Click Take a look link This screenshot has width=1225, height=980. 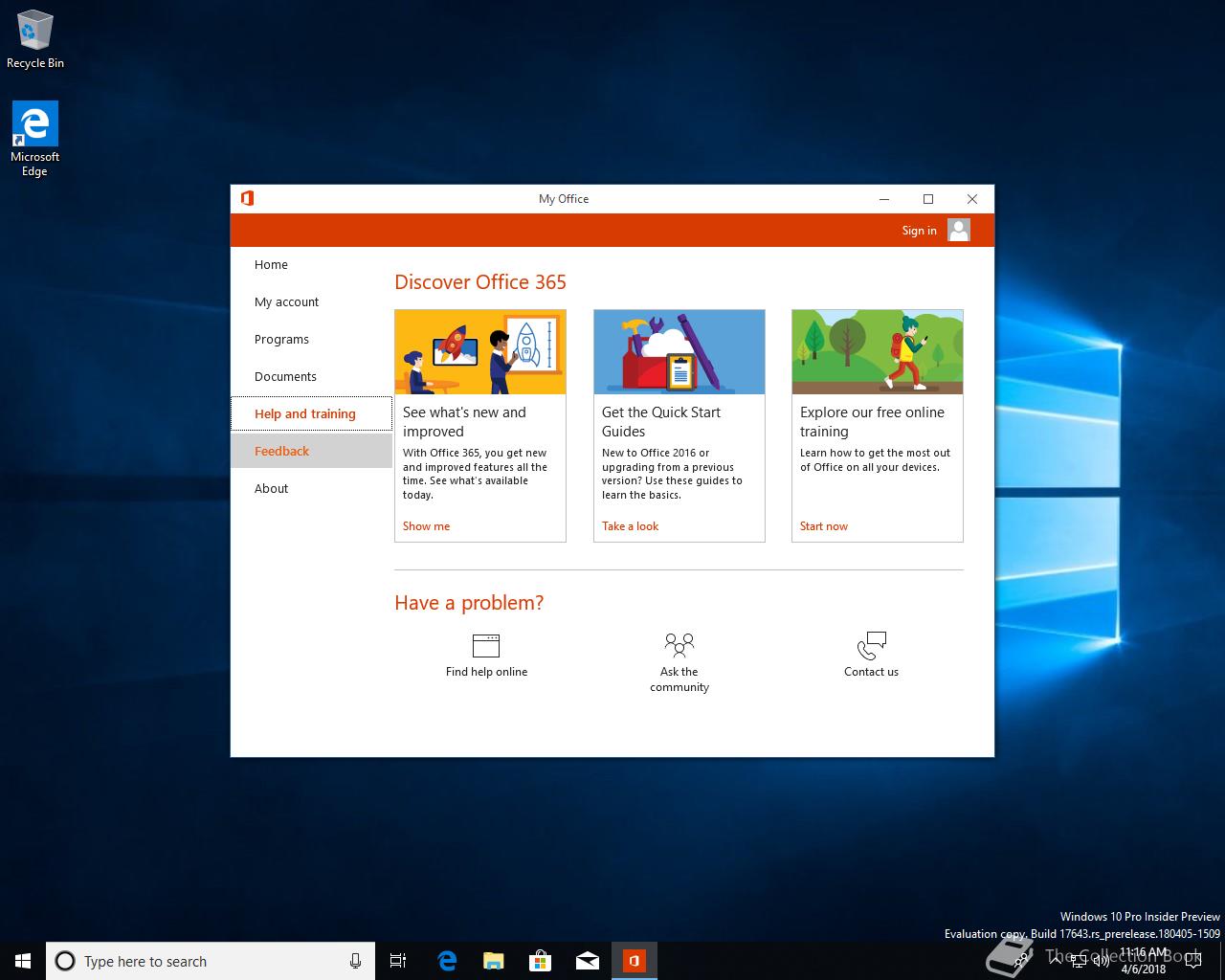(630, 526)
